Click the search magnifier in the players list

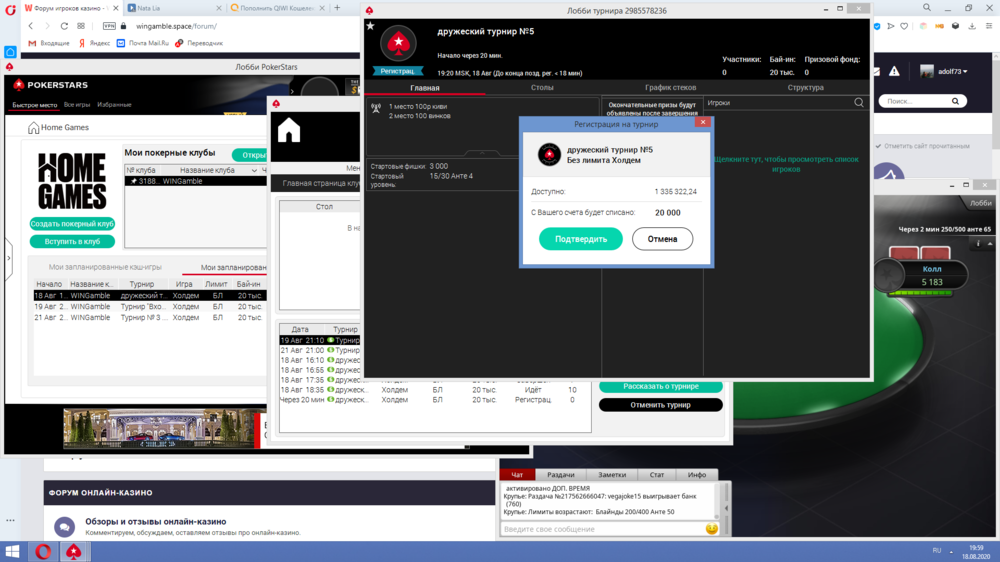tap(859, 103)
